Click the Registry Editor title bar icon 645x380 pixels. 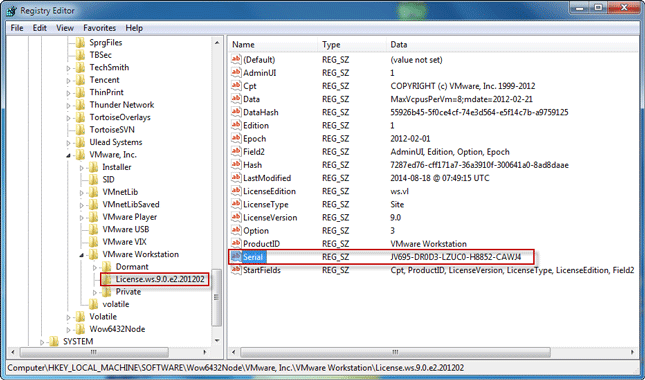click(x=12, y=10)
